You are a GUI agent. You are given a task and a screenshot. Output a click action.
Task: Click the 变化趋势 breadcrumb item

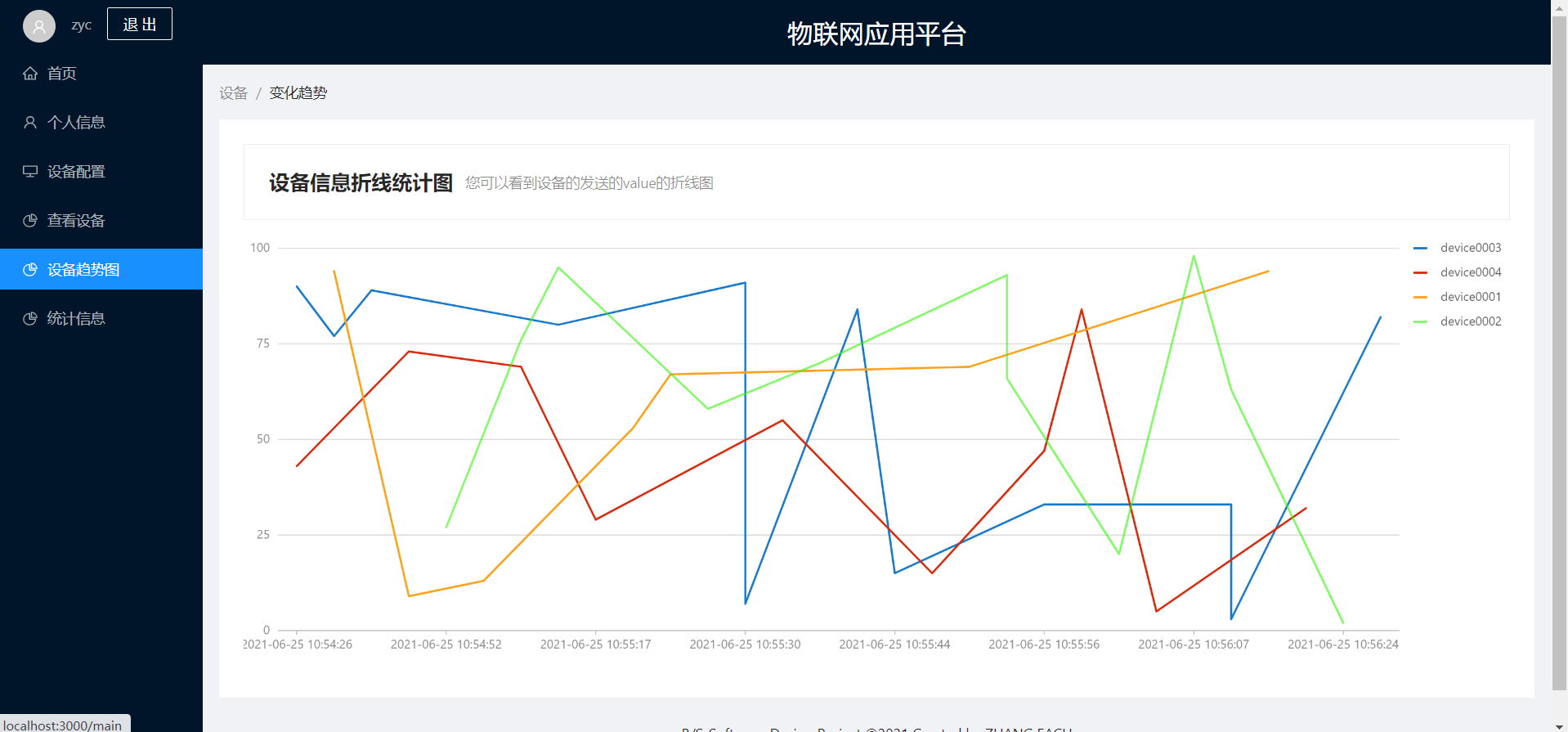click(x=298, y=92)
